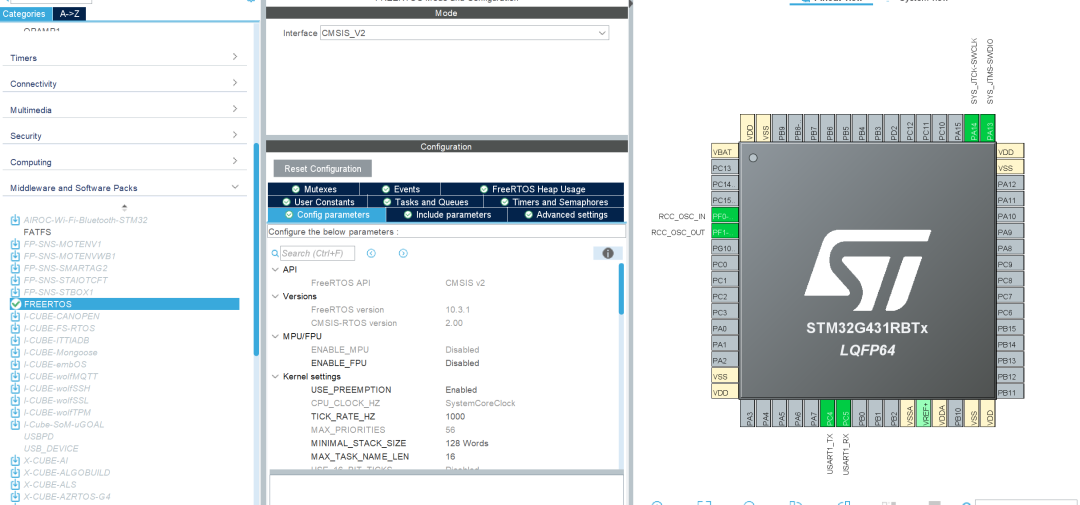Screen dimensions: 1080x505
Task: Select pin PB9 on the chip
Action: click(782, 128)
